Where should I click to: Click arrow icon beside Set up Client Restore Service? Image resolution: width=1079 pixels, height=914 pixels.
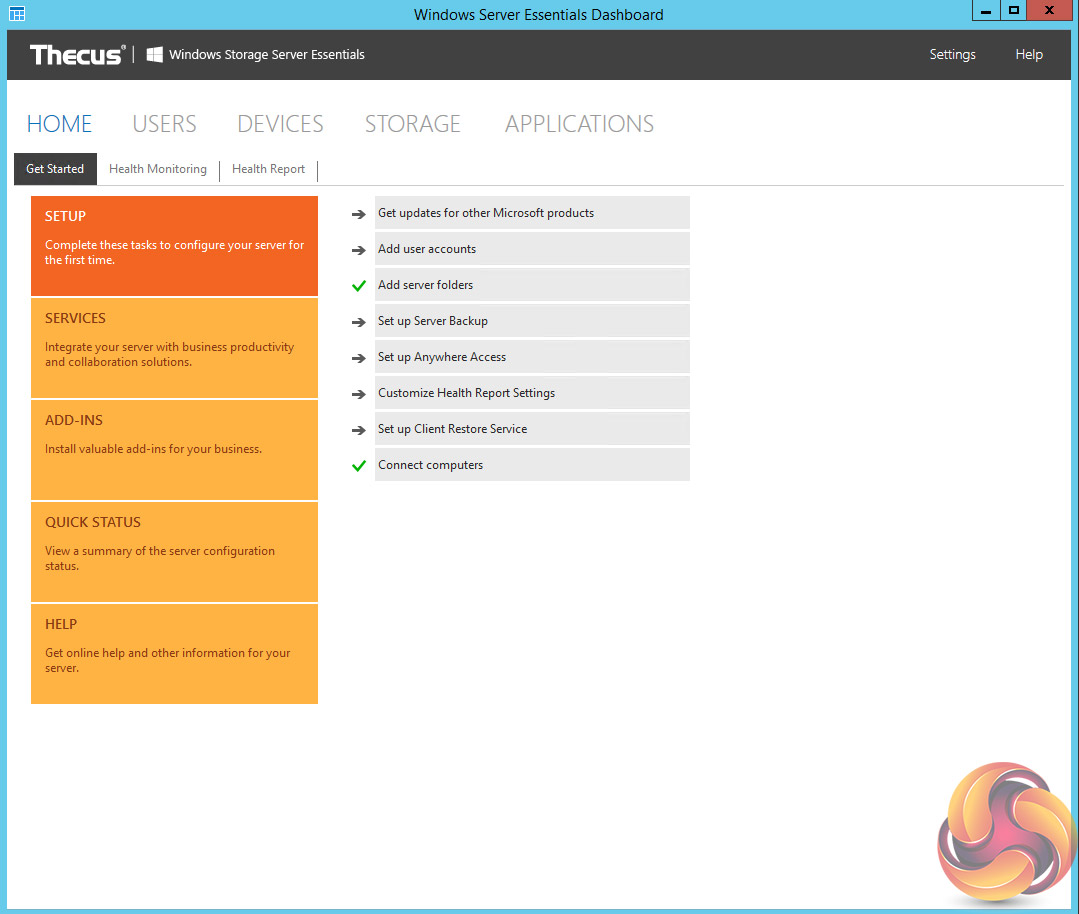(359, 430)
